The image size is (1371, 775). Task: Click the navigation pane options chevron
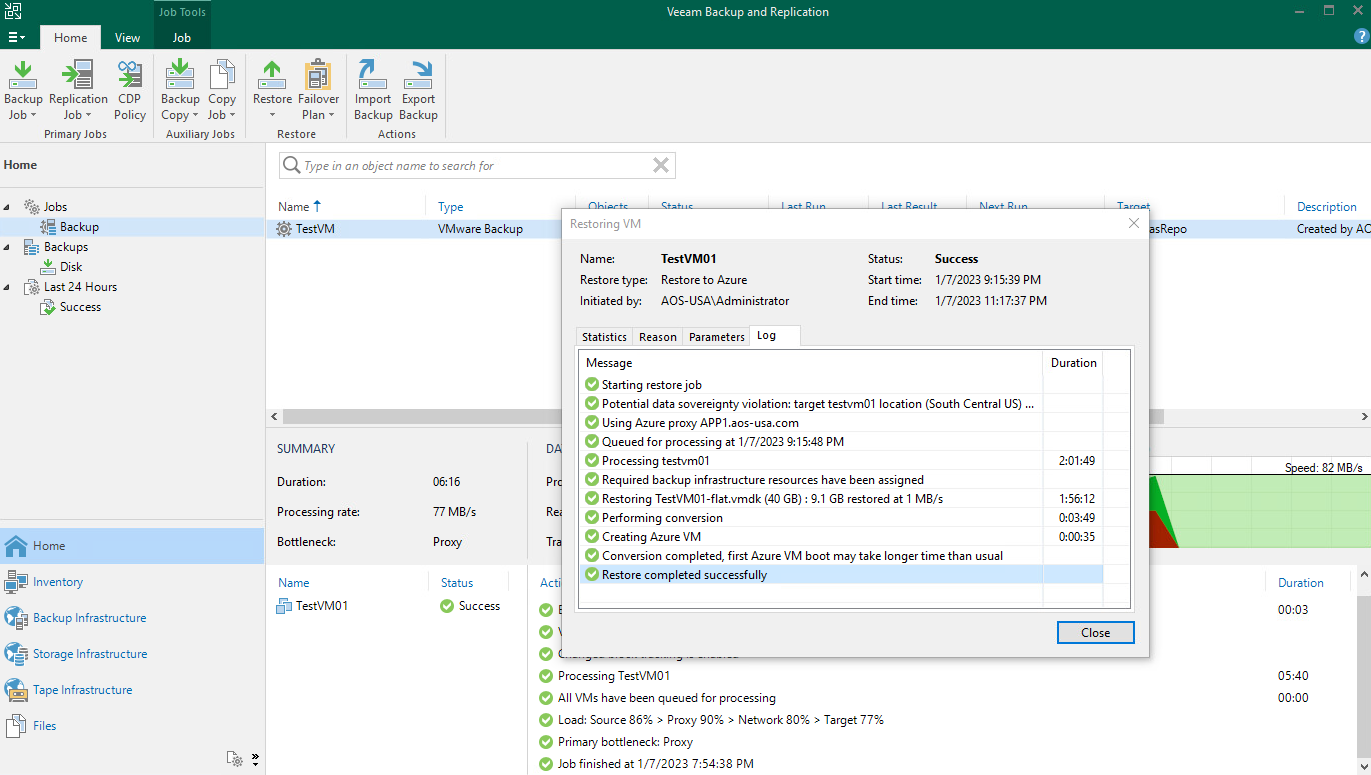(x=255, y=759)
